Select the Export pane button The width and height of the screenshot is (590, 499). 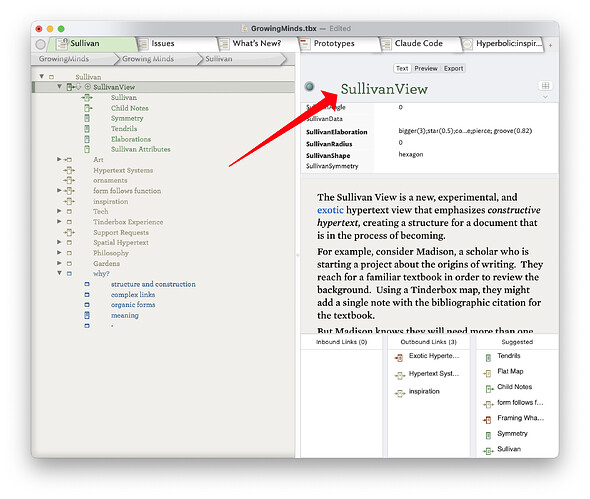pyautogui.click(x=453, y=68)
